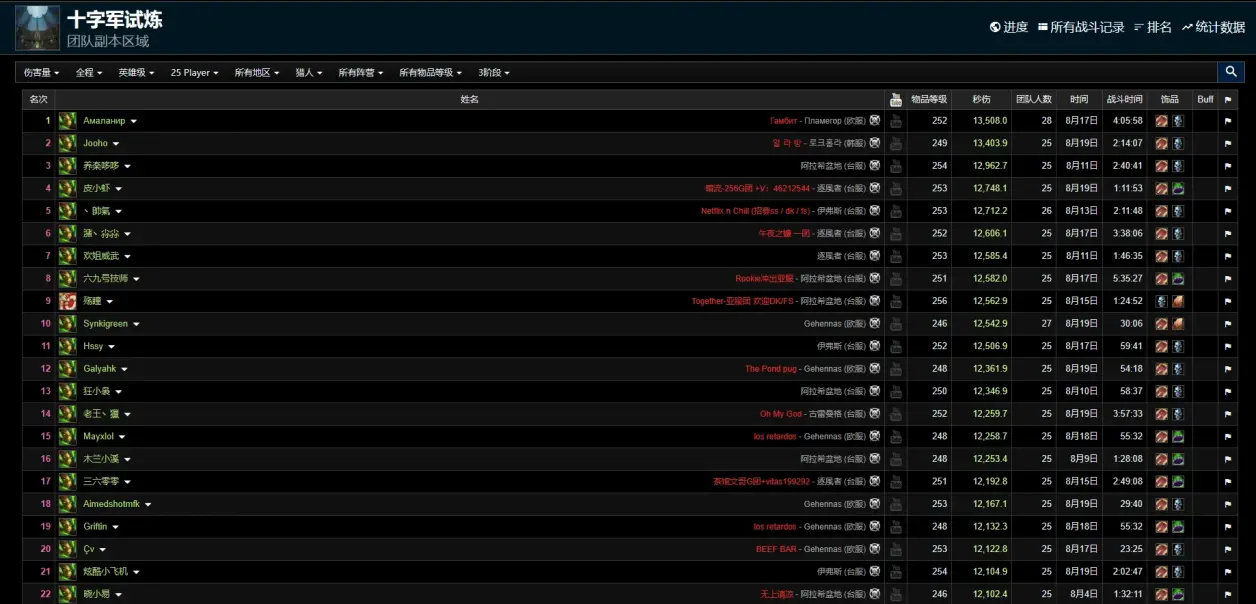The width and height of the screenshot is (1256, 604).
Task: Sort by the 战斗时间 fight duration column header
Action: pos(1124,99)
